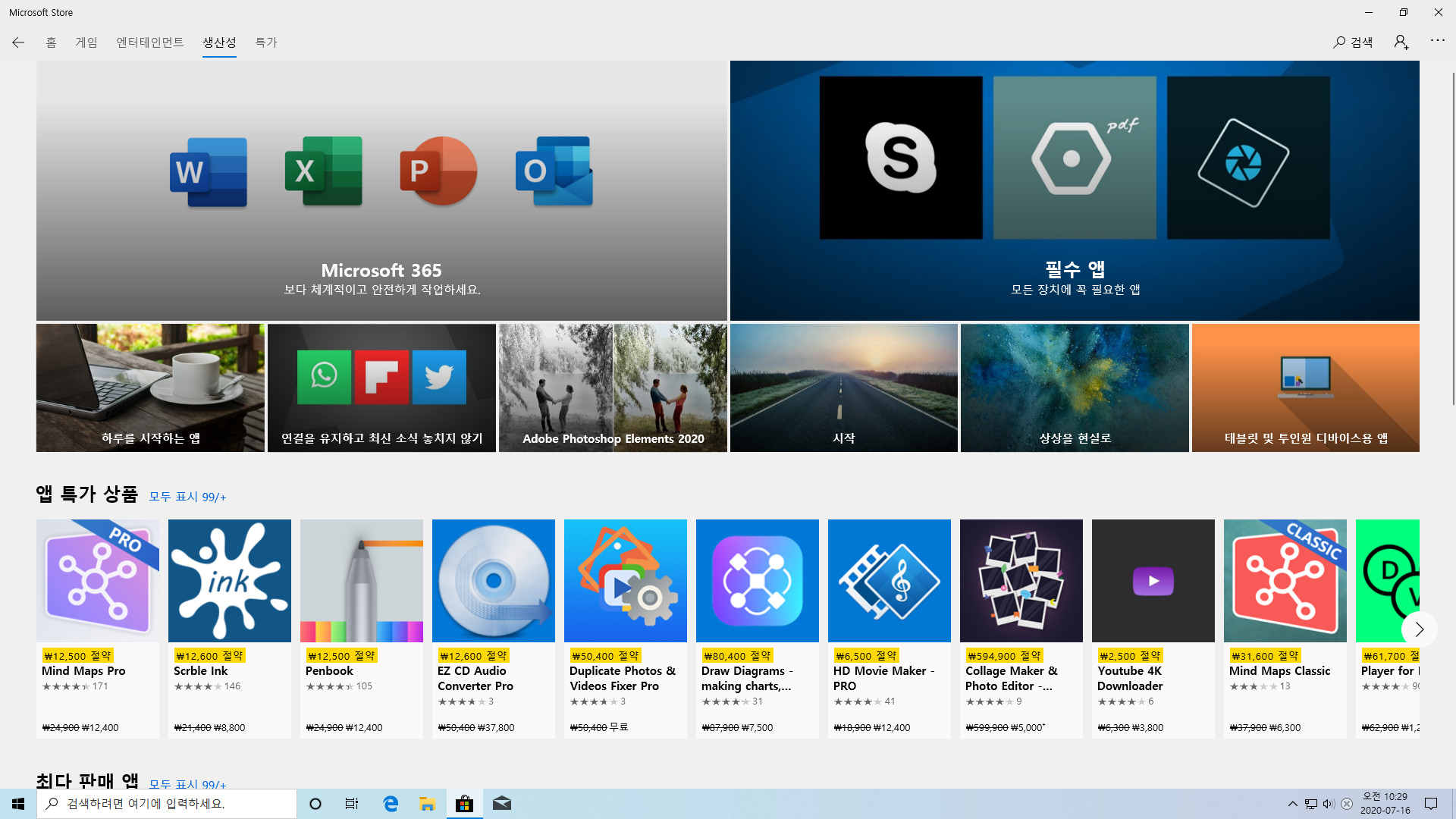The width and height of the screenshot is (1456, 819).
Task: Click the next arrow in app deals carousel
Action: pos(1420,629)
